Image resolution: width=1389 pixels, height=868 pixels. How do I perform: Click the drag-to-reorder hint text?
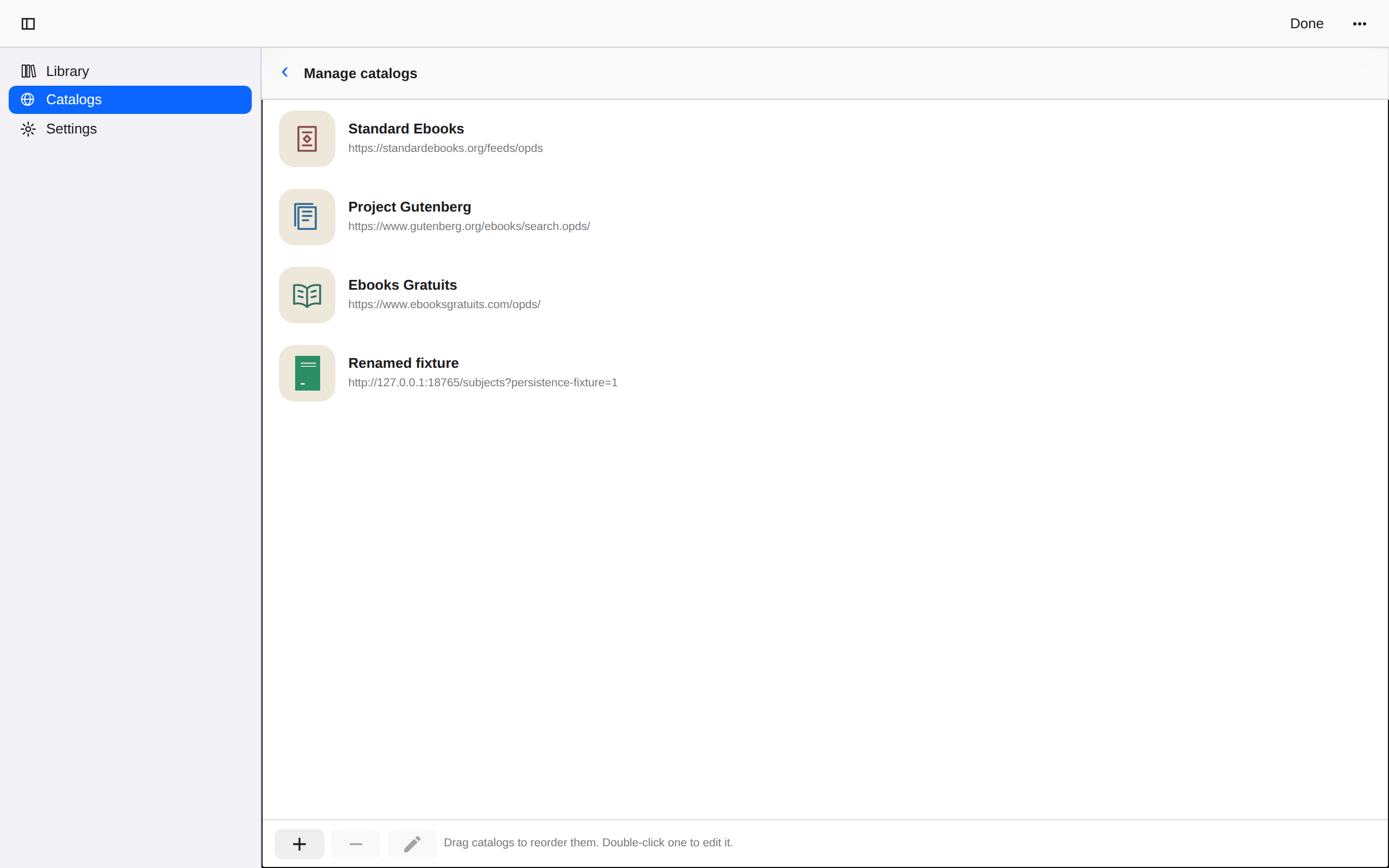point(588,842)
